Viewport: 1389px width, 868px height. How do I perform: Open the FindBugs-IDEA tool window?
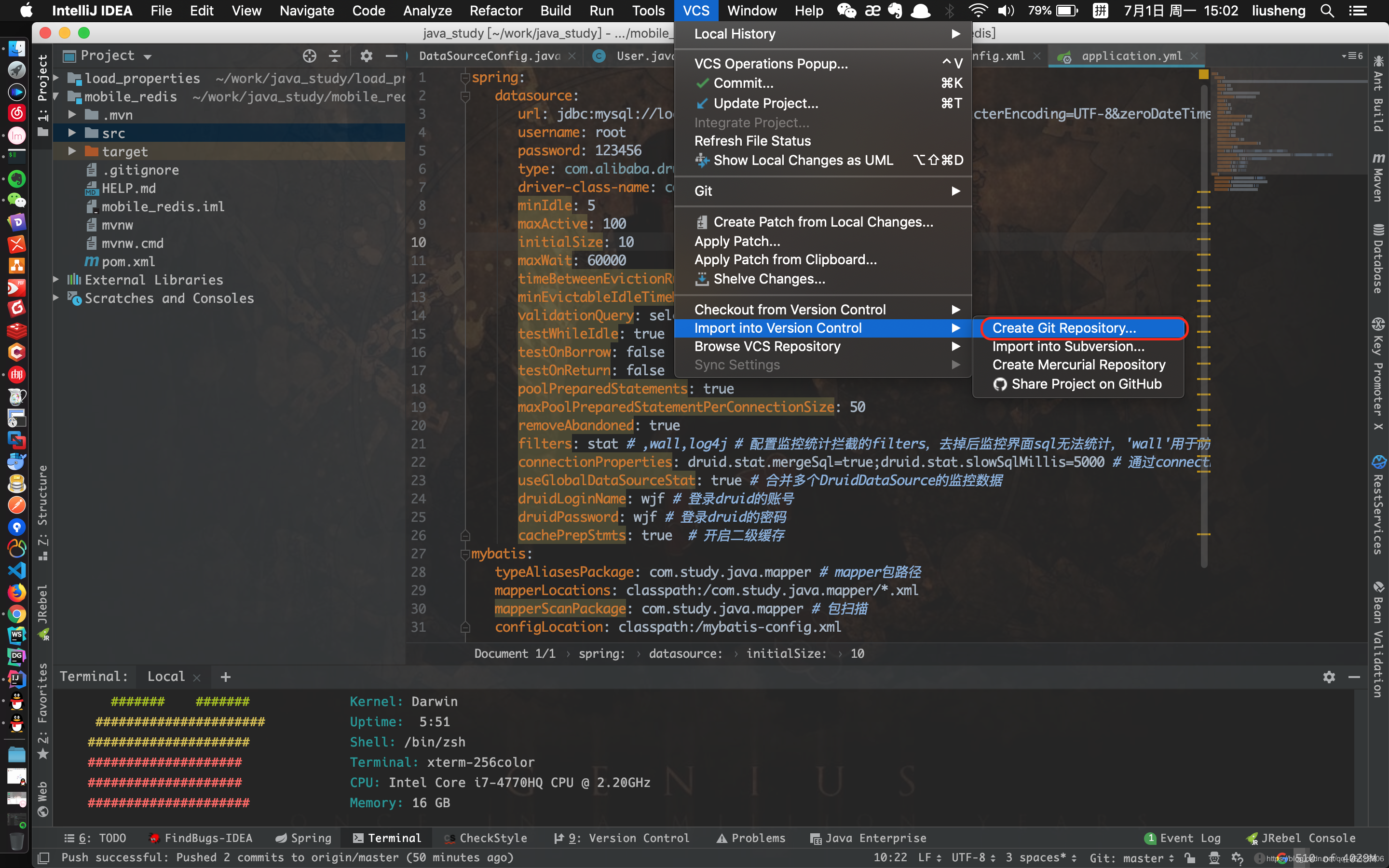point(200,838)
